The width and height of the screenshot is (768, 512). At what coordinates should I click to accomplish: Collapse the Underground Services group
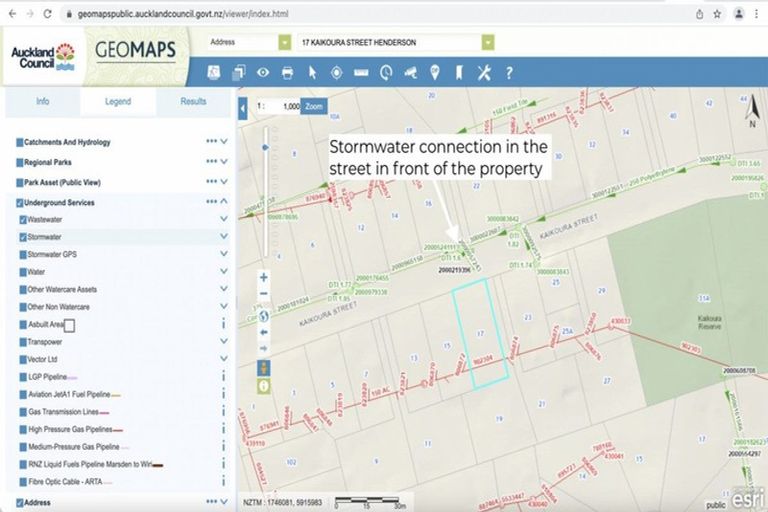click(x=224, y=202)
